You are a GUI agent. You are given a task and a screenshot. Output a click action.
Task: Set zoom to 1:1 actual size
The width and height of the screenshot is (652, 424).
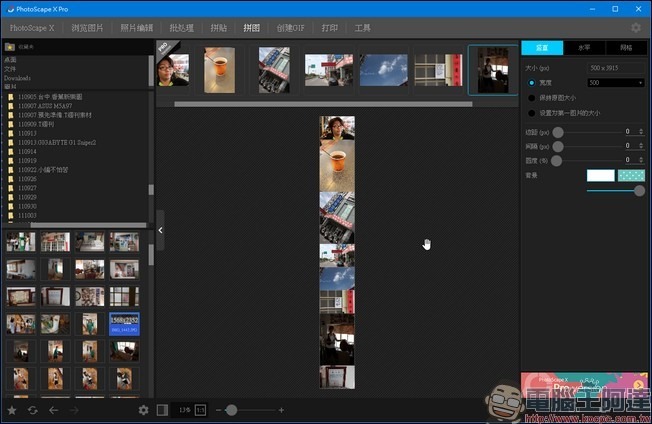click(x=200, y=410)
